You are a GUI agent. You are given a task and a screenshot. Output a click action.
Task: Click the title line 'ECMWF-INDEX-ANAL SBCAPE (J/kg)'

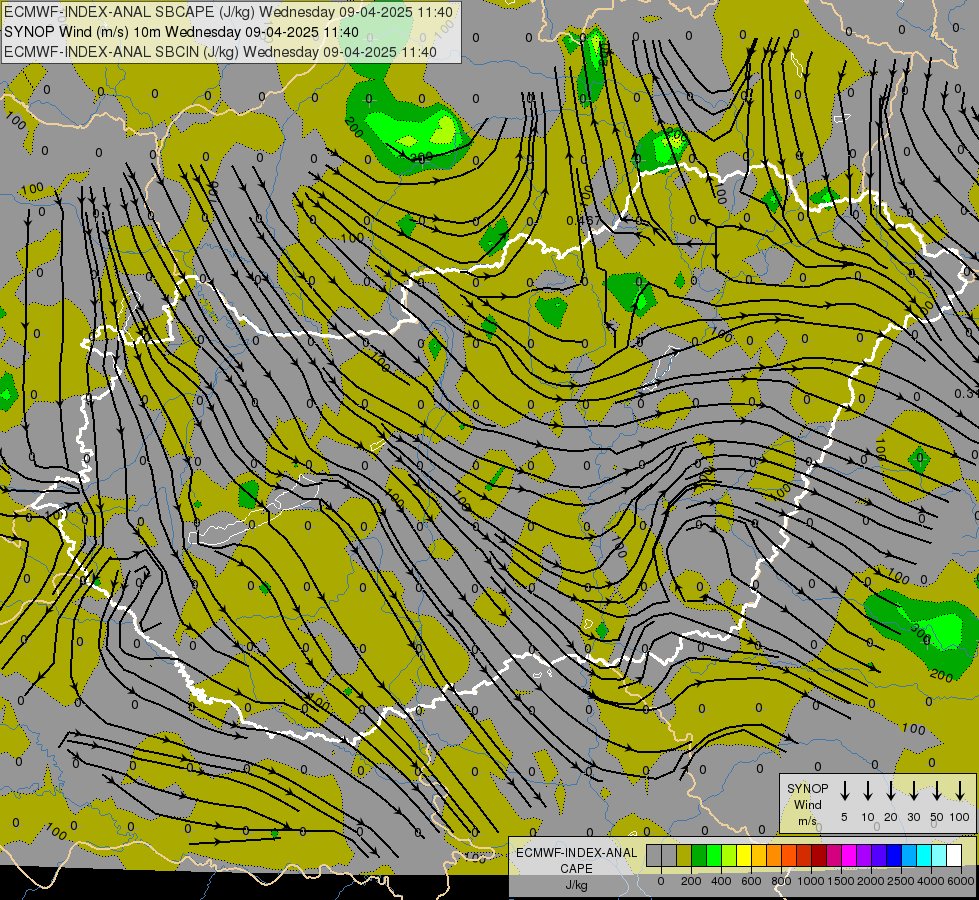pos(130,12)
